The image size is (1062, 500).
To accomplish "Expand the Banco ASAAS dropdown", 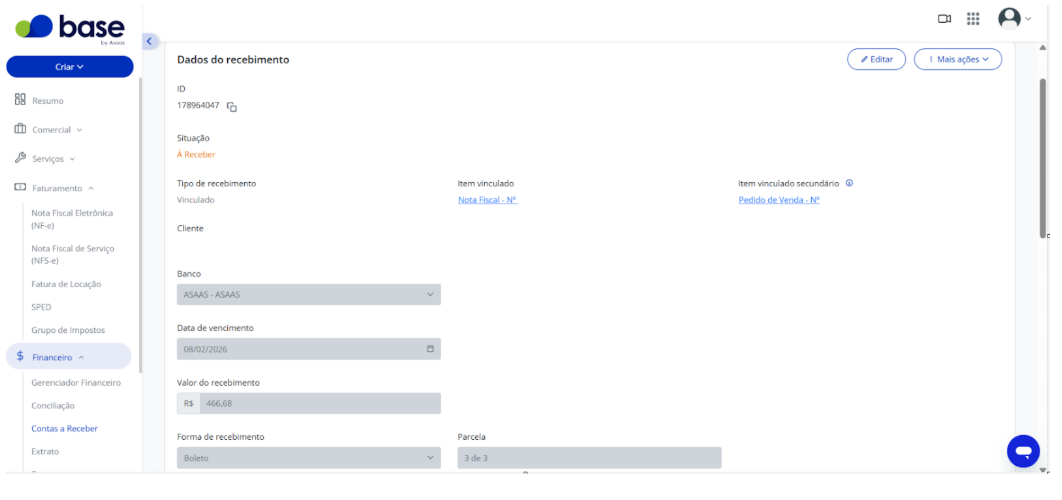I will coord(309,295).
